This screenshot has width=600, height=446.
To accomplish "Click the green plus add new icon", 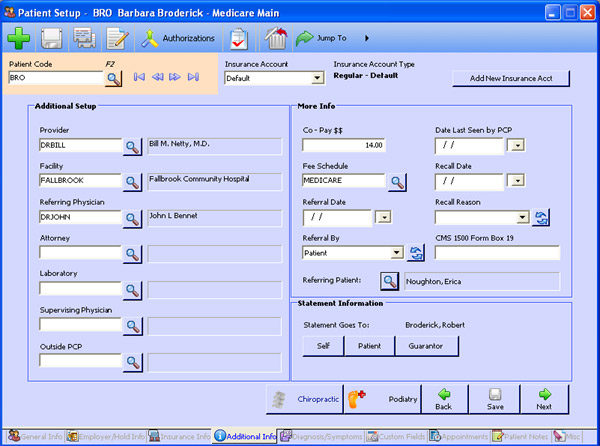I will (19, 39).
